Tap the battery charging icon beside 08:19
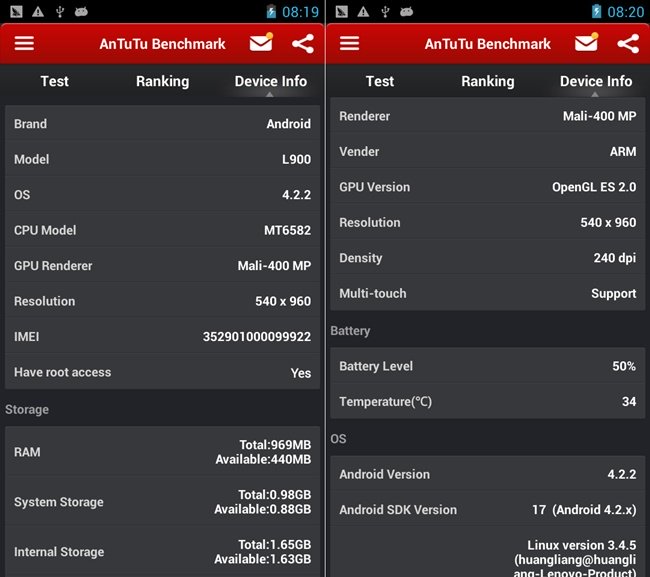 [271, 12]
